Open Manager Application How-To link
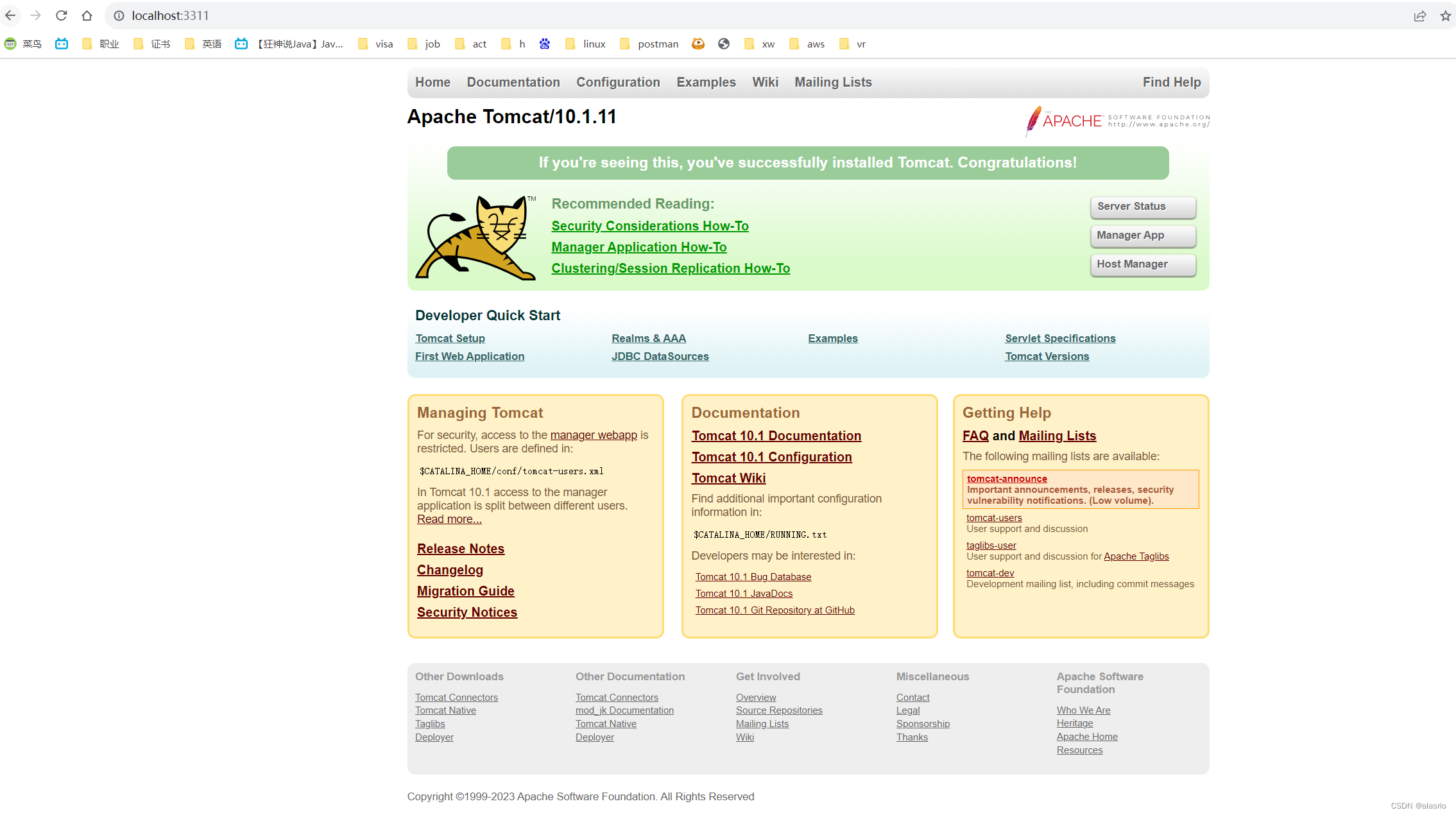 pos(639,247)
